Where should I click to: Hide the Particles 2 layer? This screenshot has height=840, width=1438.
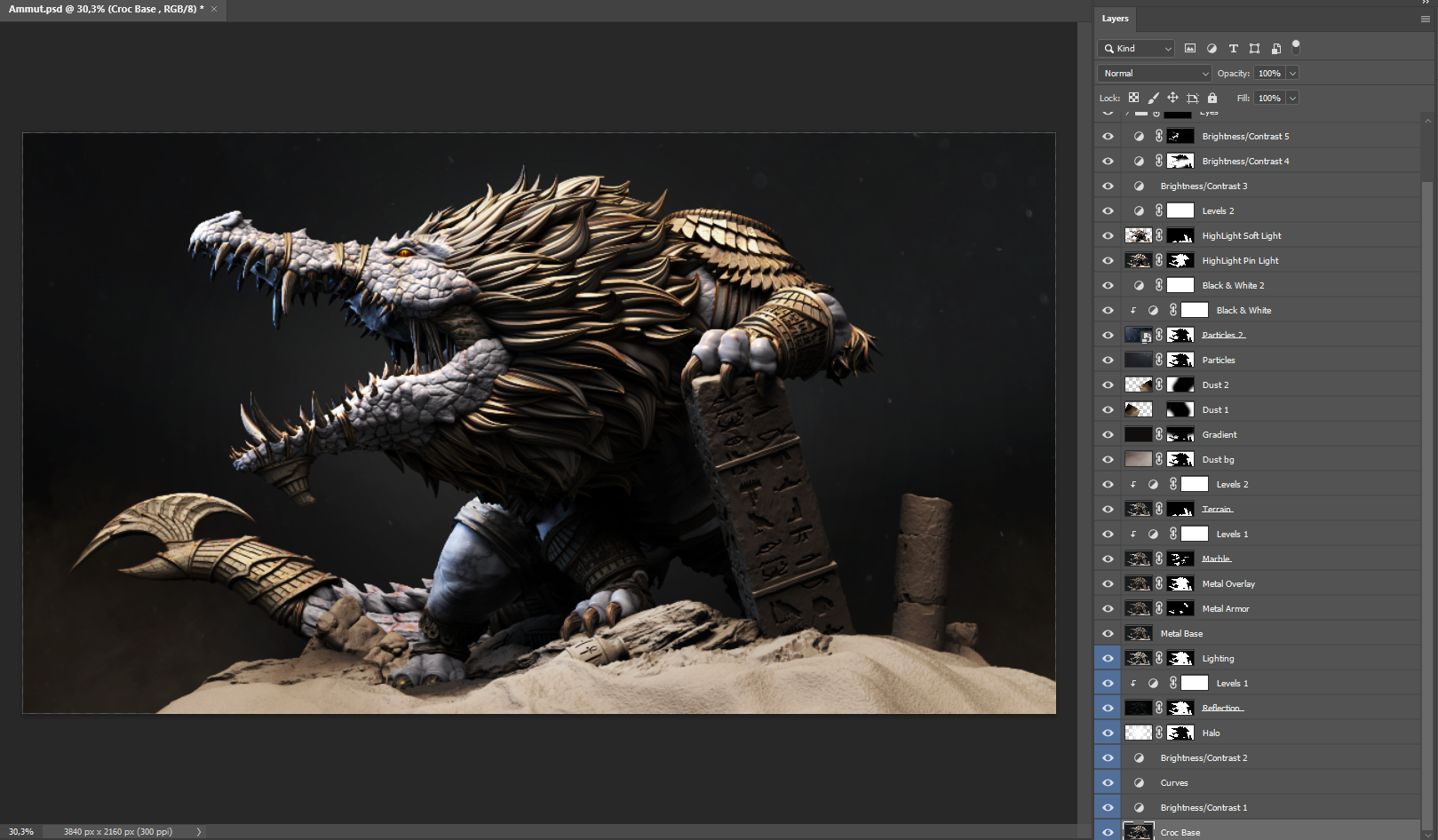1108,336
